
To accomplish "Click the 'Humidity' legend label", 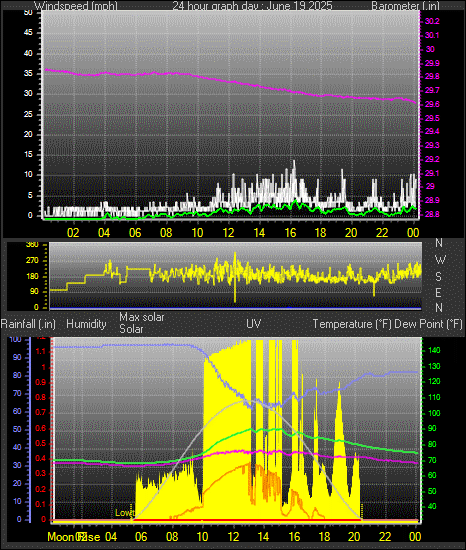I will tap(86, 324).
